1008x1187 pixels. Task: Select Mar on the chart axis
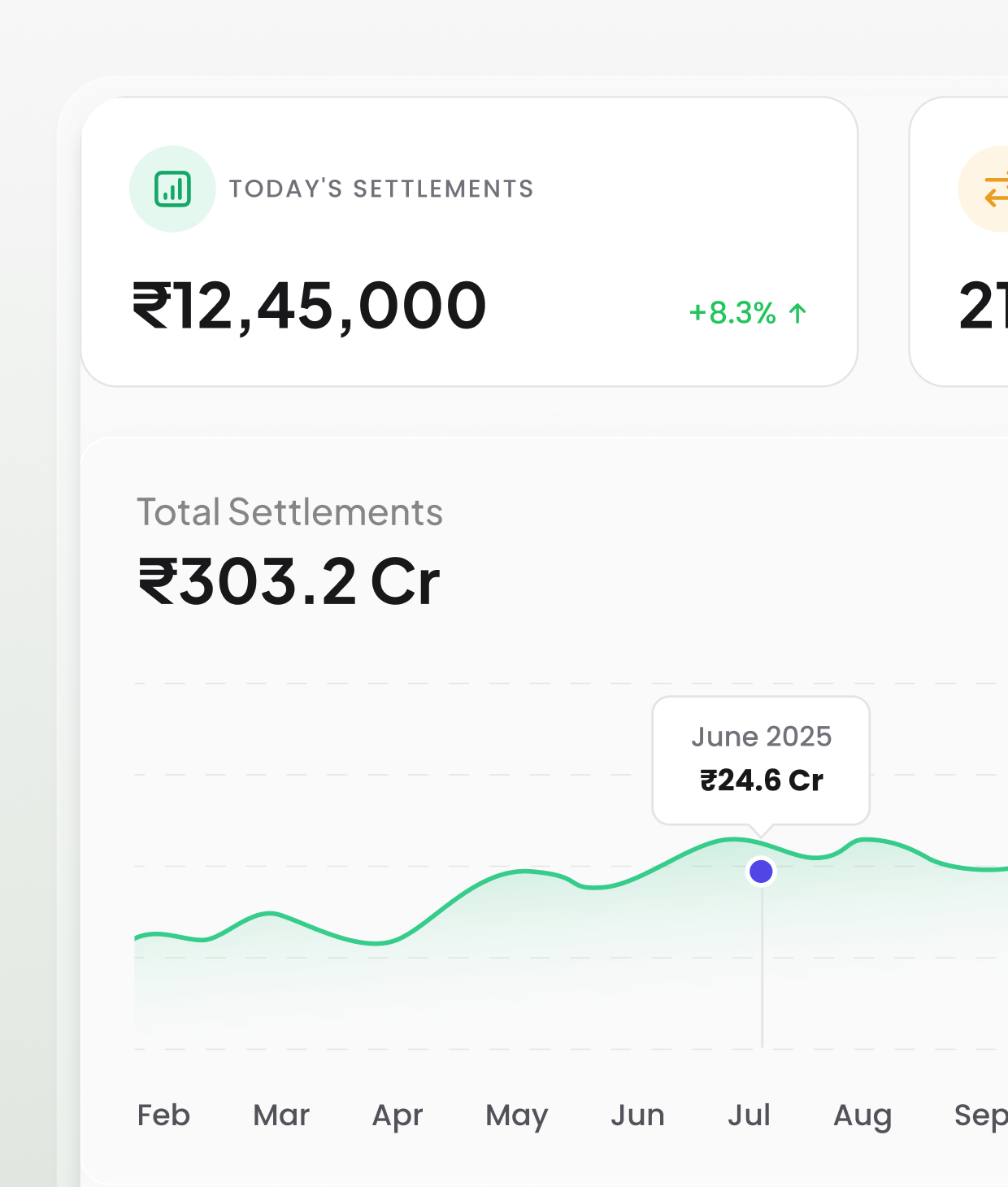281,1115
